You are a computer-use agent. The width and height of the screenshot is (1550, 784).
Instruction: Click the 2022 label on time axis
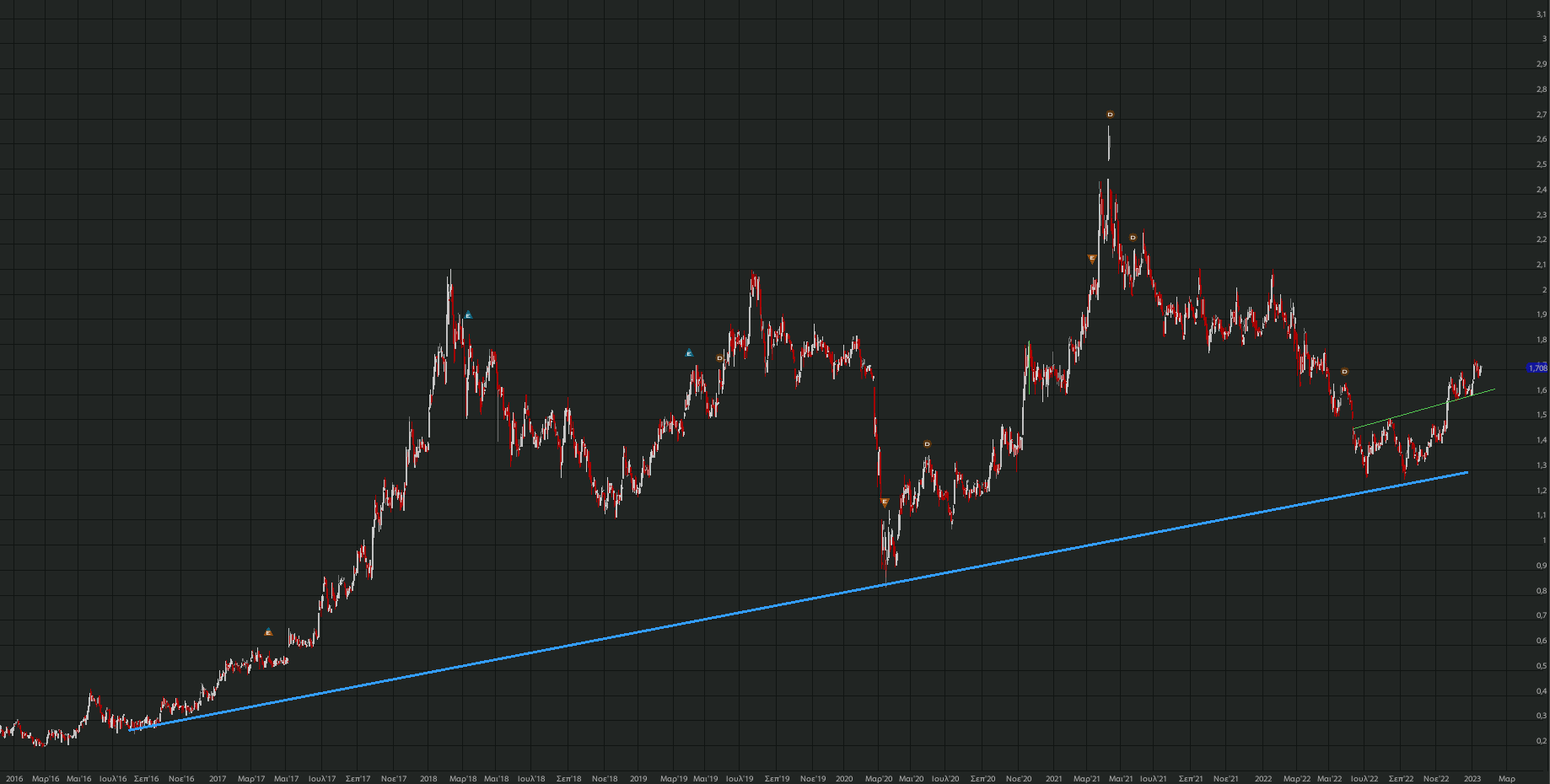coord(1263,779)
